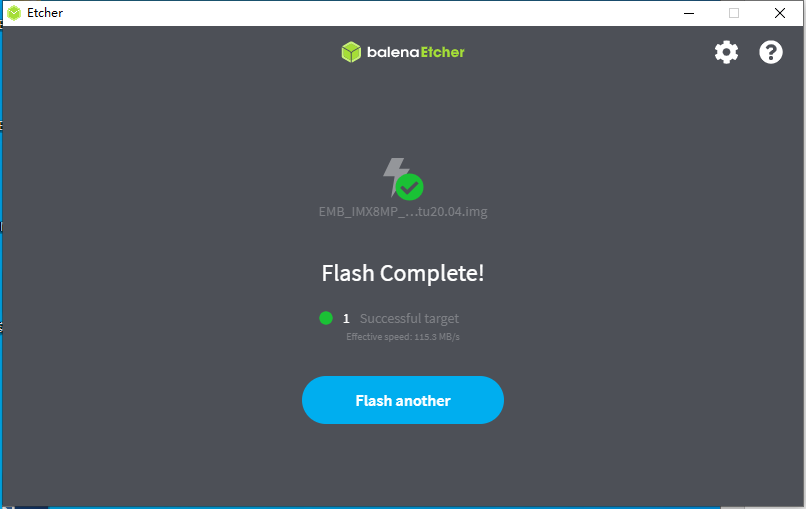Click the green Etcher word in logo
The width and height of the screenshot is (806, 509).
[x=443, y=52]
